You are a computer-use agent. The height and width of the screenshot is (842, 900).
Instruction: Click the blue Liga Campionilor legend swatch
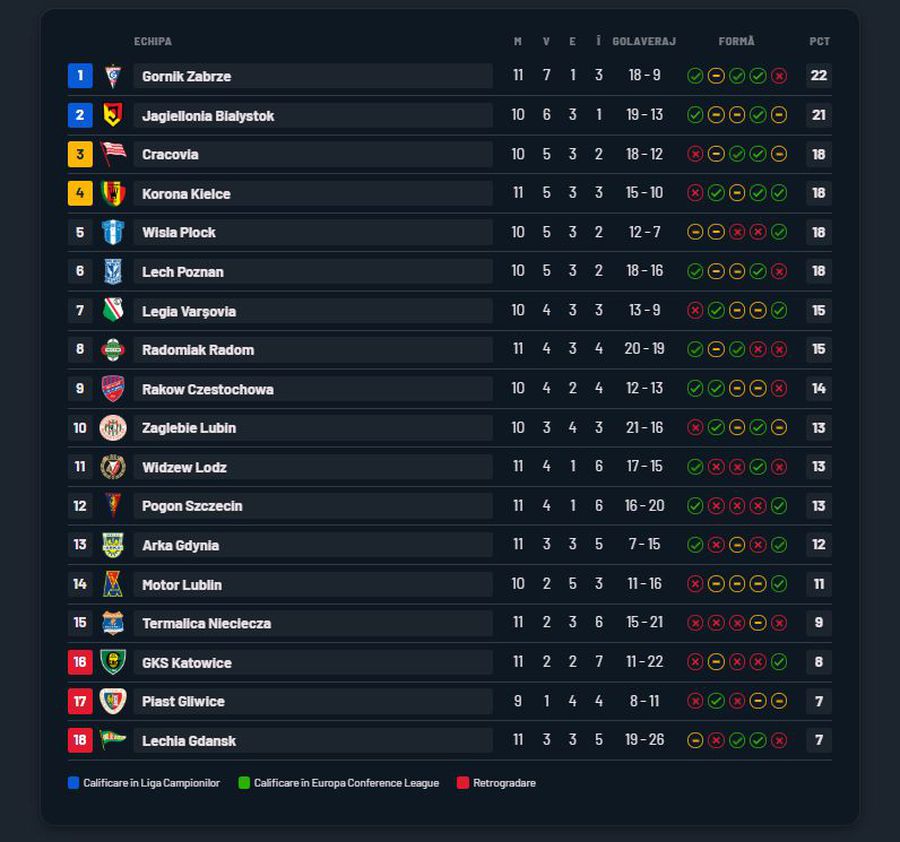[x=74, y=783]
